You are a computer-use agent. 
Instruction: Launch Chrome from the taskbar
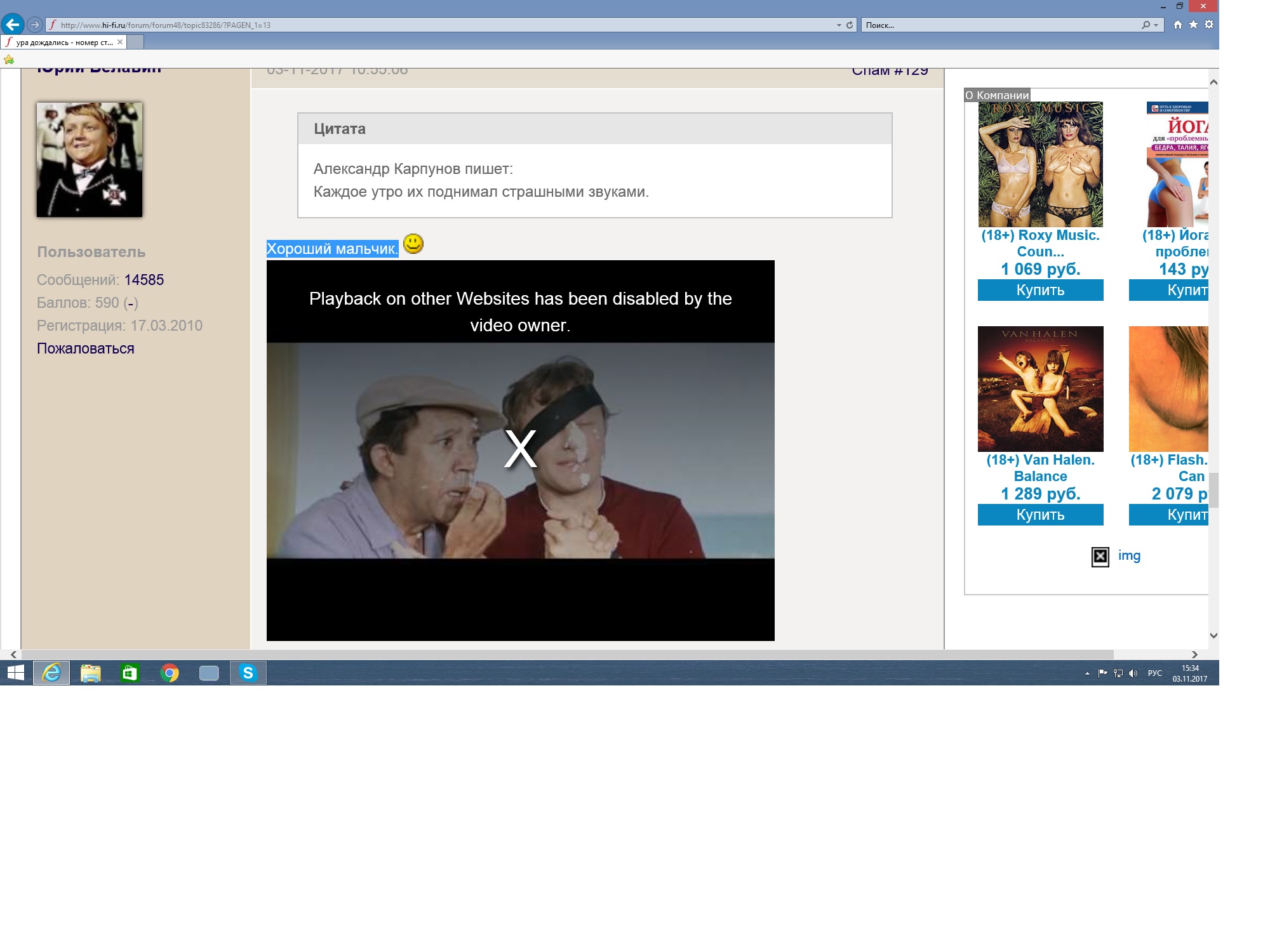pyautogui.click(x=170, y=673)
